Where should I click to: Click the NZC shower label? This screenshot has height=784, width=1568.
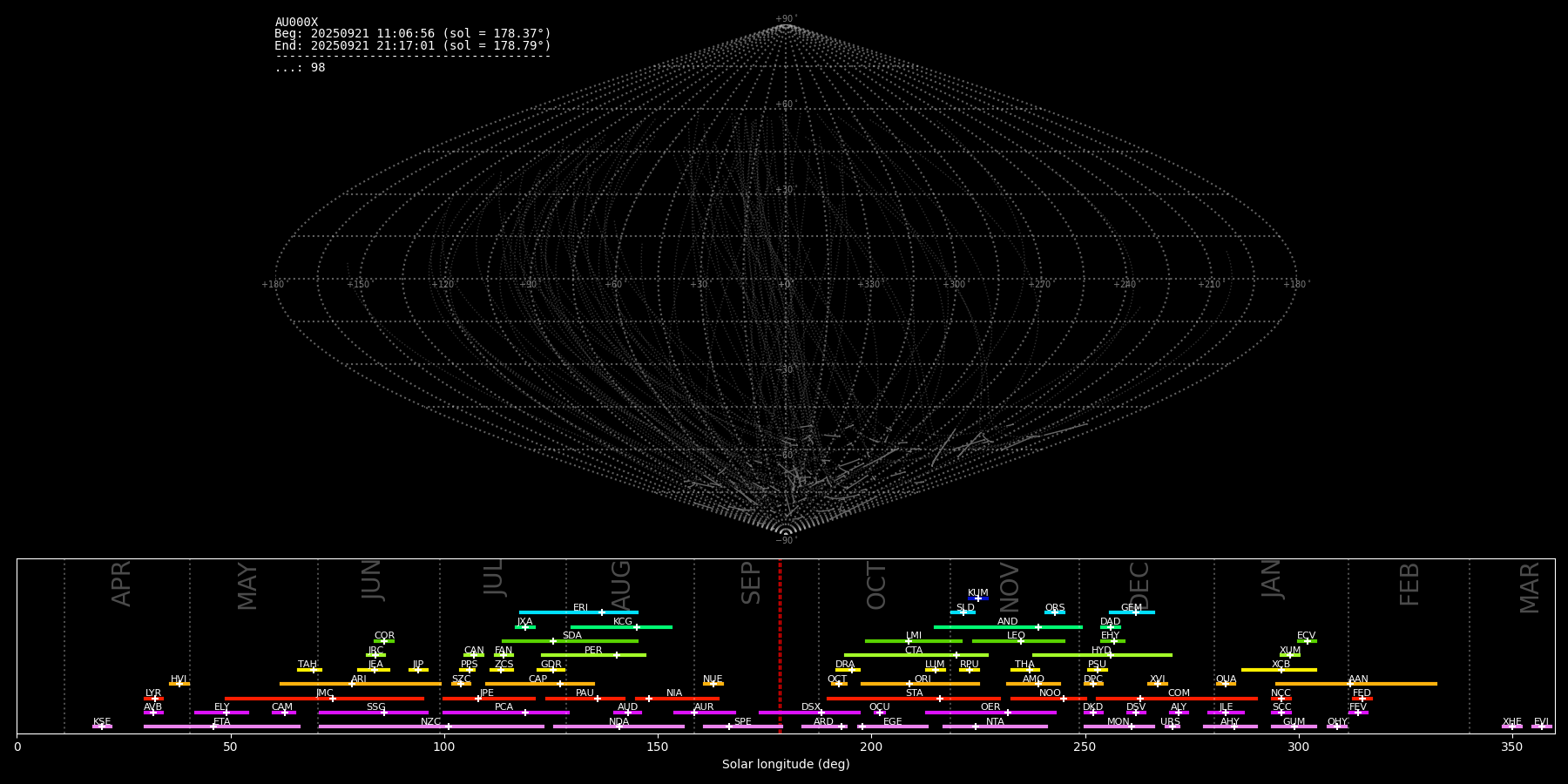430,722
